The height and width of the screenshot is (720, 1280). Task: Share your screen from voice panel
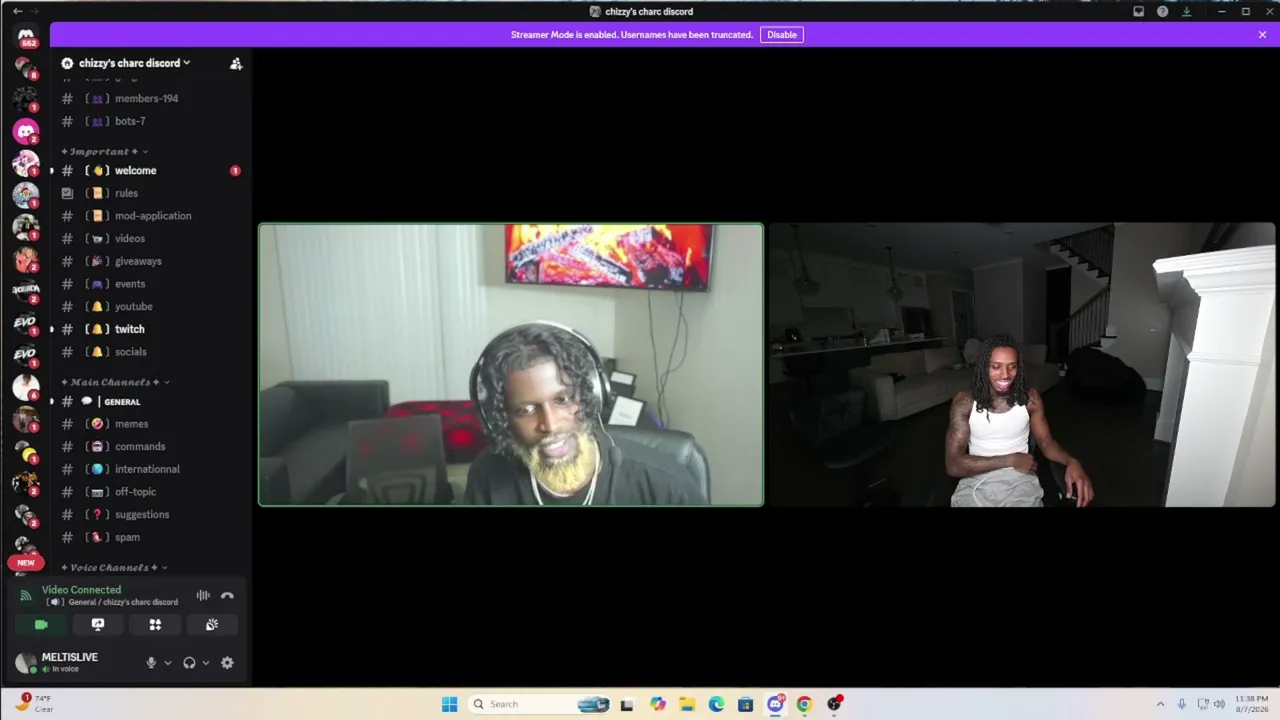click(98, 625)
